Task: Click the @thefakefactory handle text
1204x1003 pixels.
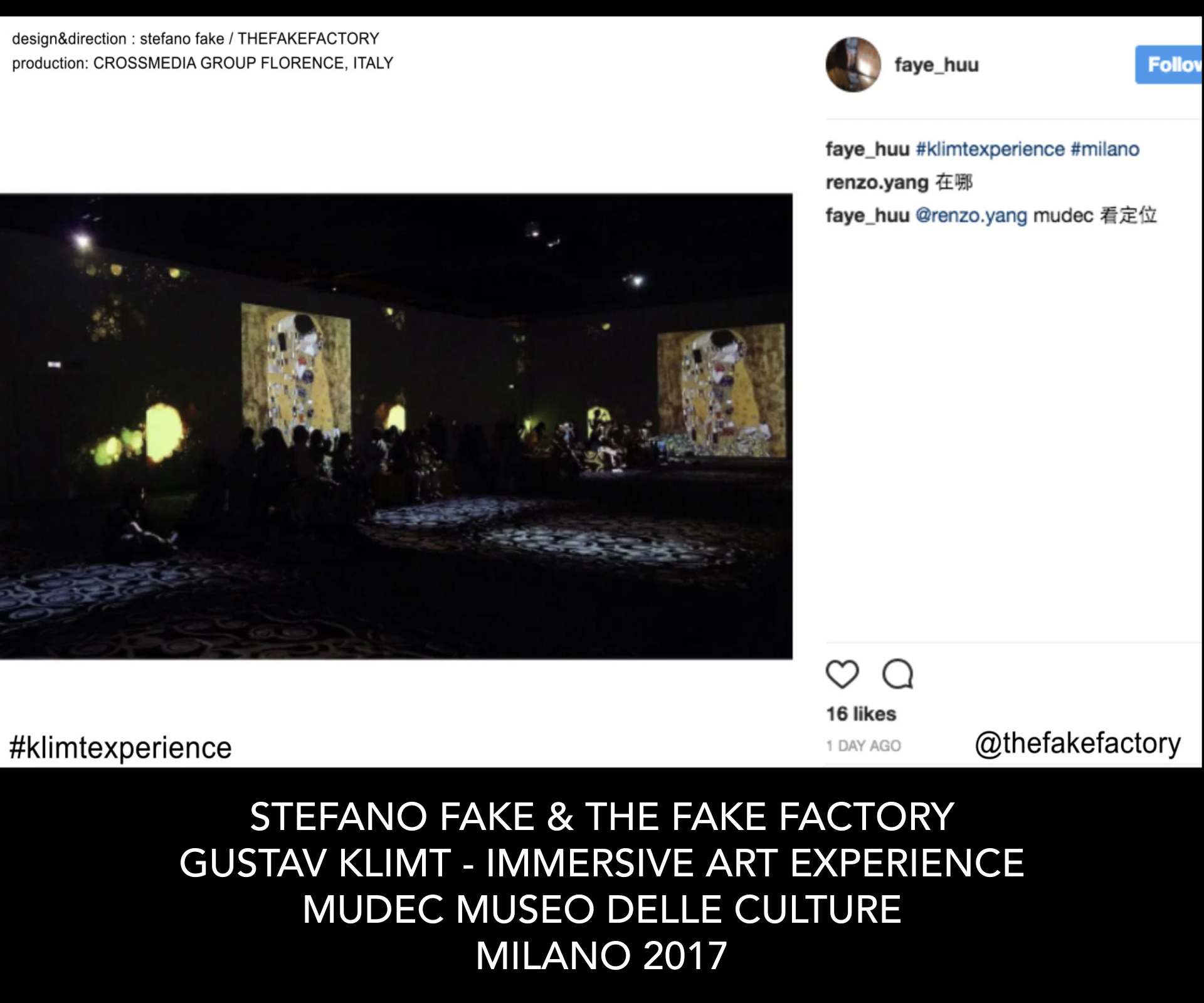Action: click(1077, 743)
